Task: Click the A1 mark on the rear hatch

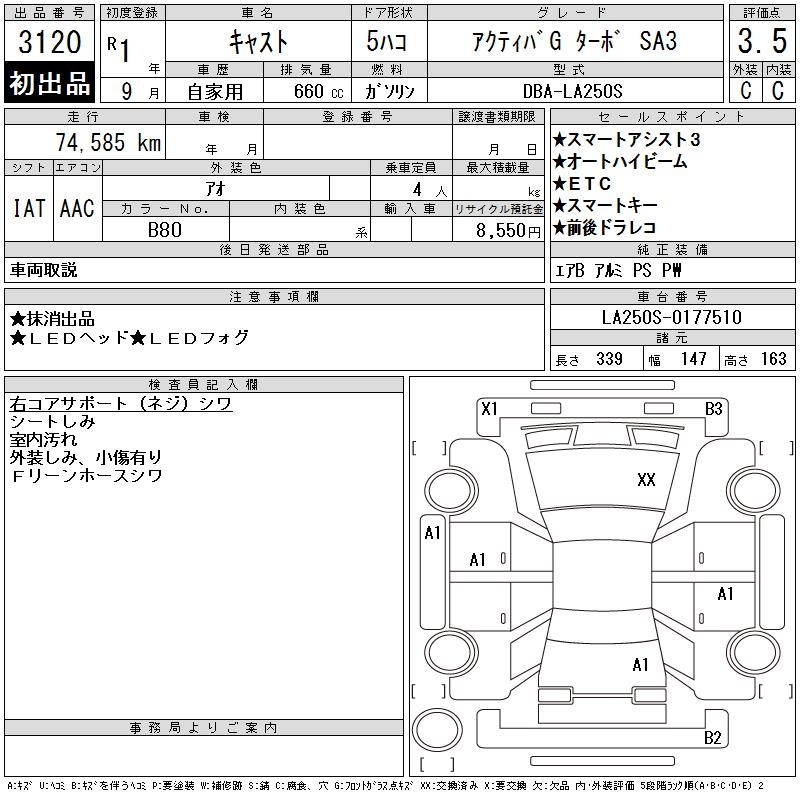Action: pyautogui.click(x=640, y=665)
